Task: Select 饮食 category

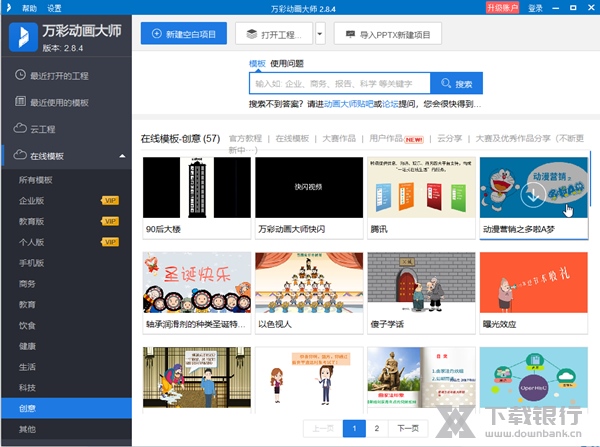Action: pos(67,326)
